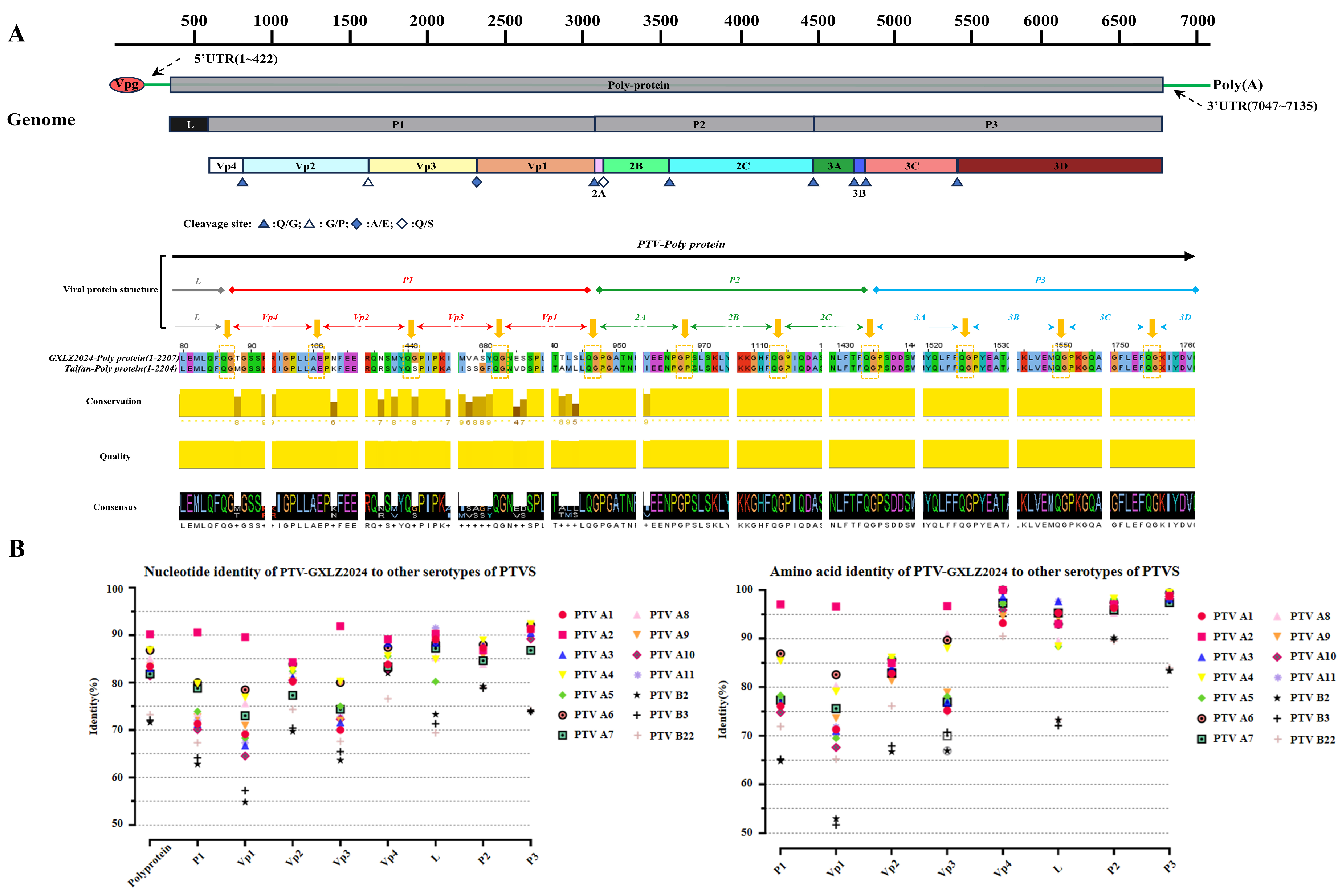Click the P2 segment in gray genome bar
1342x896 pixels.
[698, 124]
